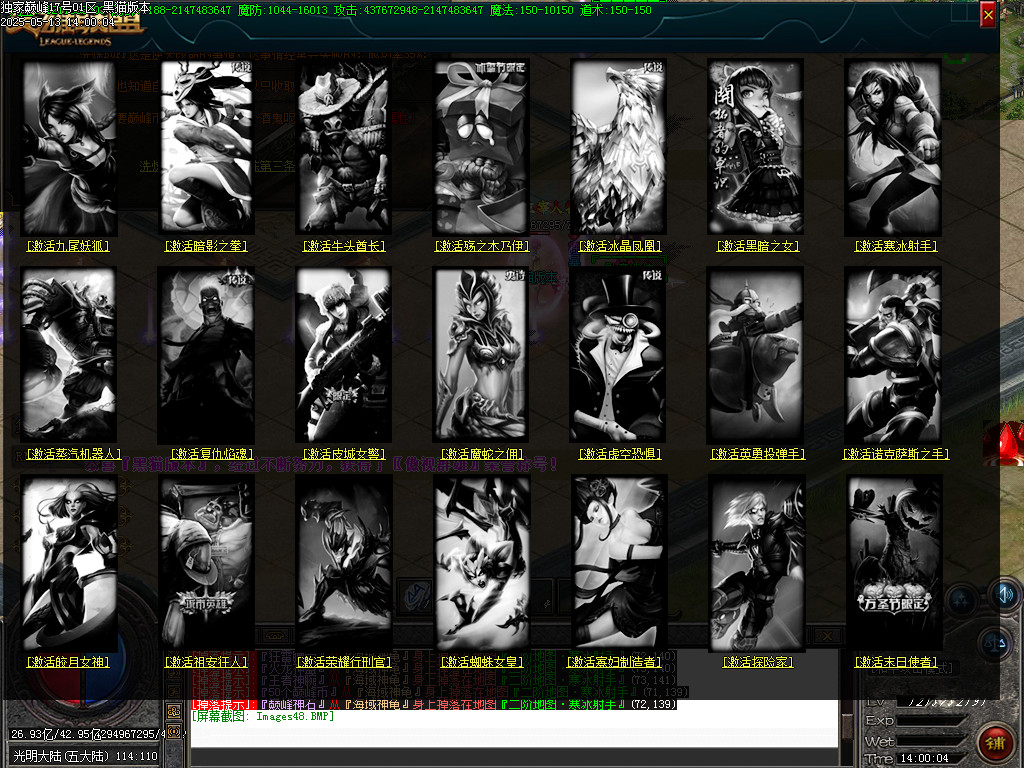Click the 激活九尾妖狐 activation link
The width and height of the screenshot is (1024, 768).
pos(68,246)
